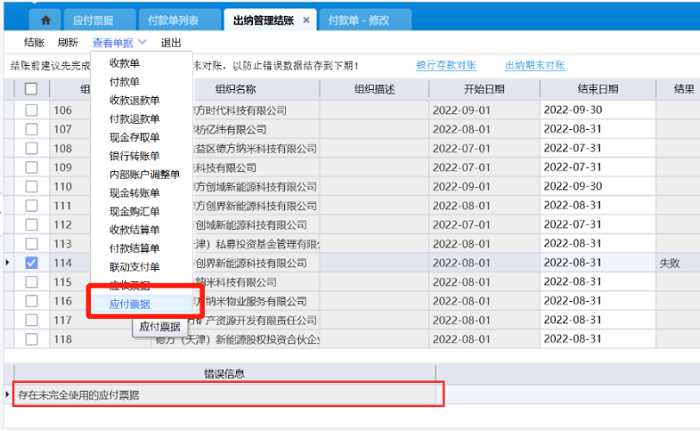Open the 应付票据 tab

[94, 20]
